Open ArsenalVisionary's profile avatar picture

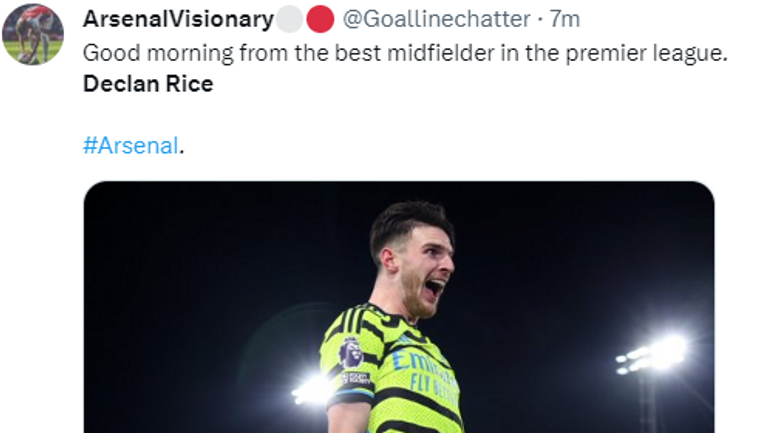[32, 34]
